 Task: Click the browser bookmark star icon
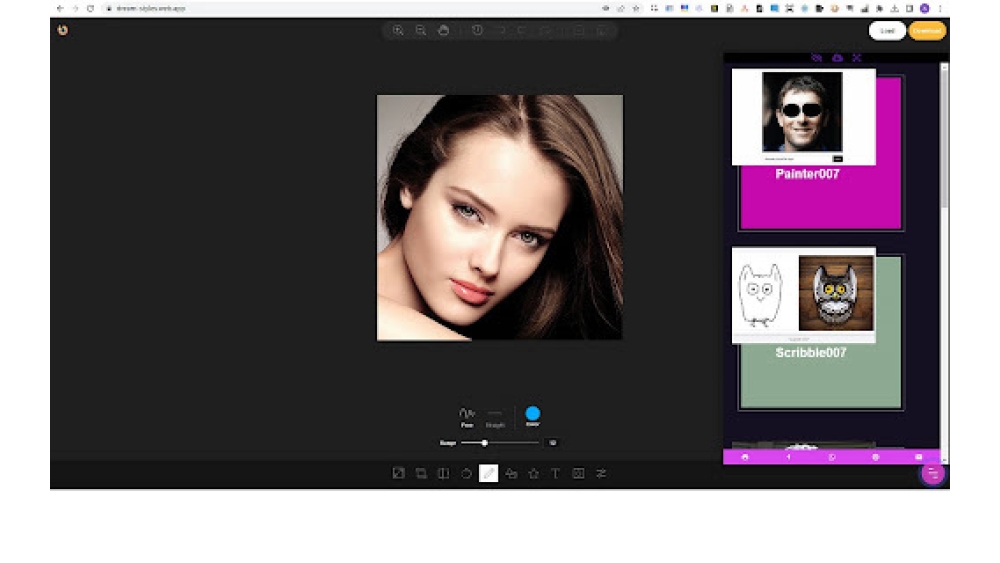(636, 8)
